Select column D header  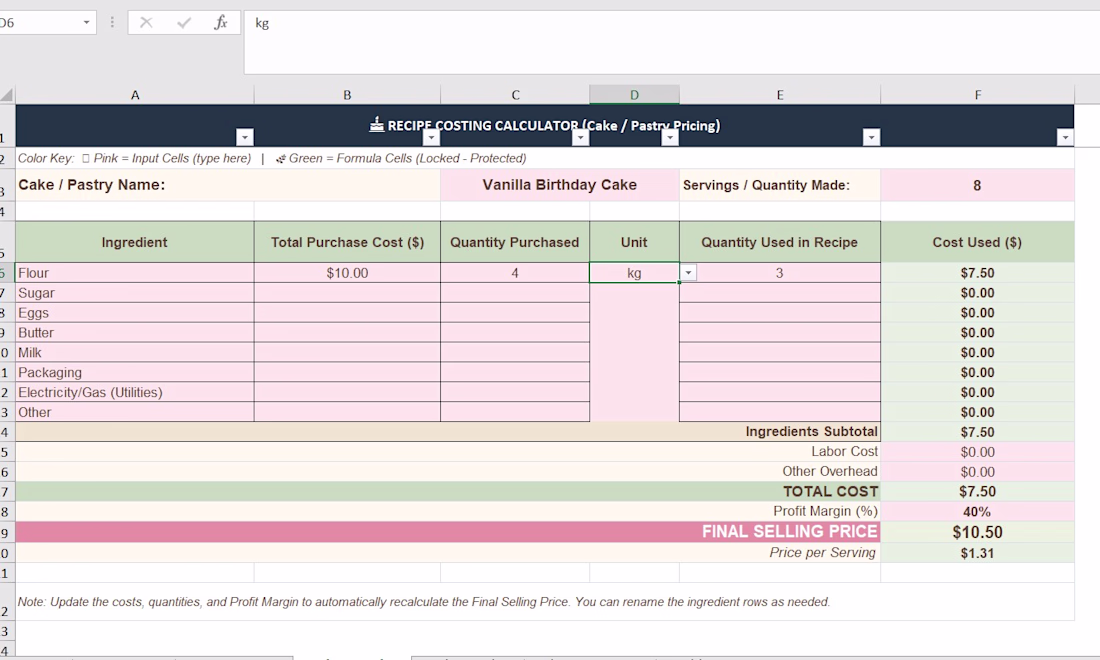coord(634,95)
